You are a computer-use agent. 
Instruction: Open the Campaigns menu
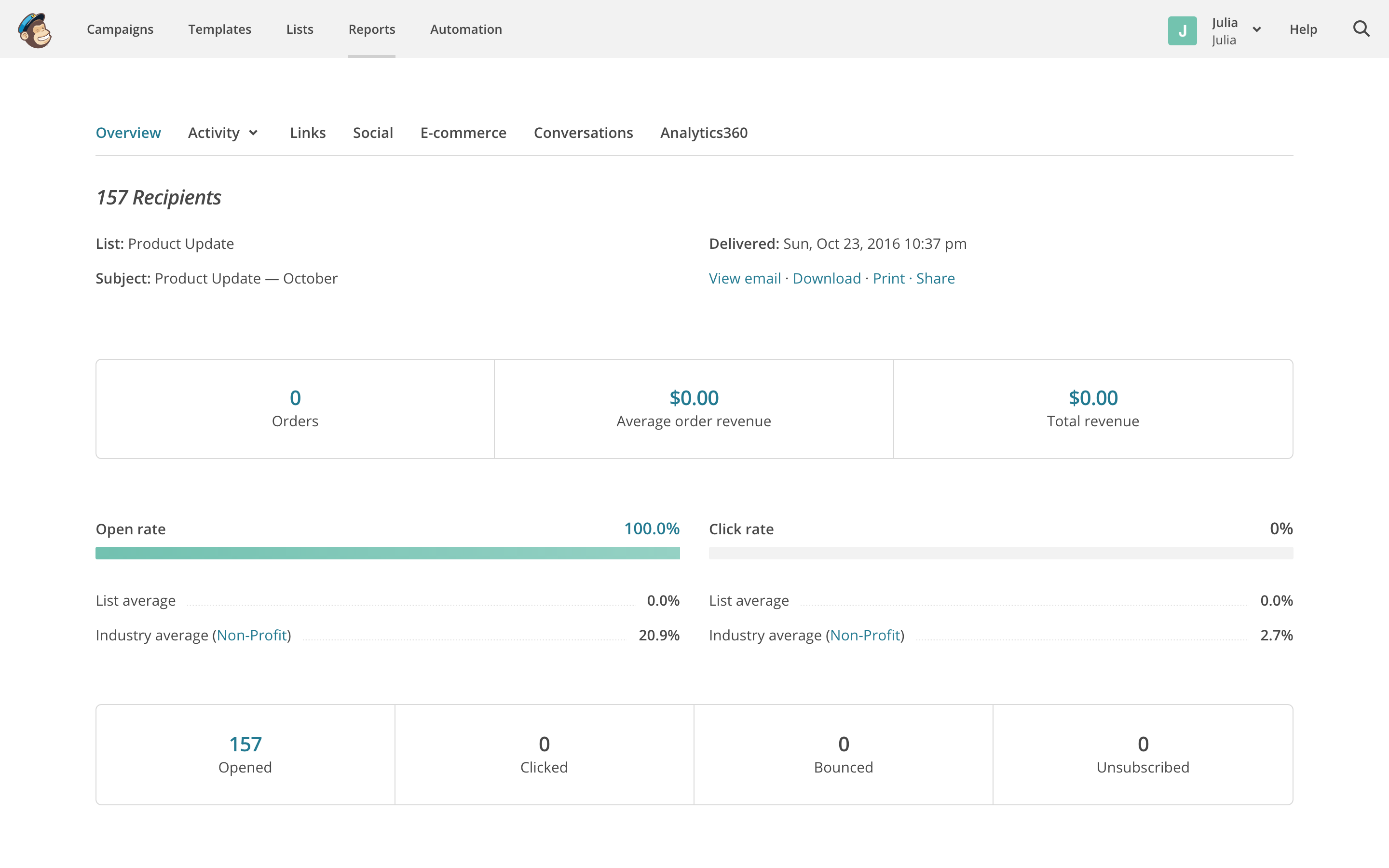tap(120, 29)
